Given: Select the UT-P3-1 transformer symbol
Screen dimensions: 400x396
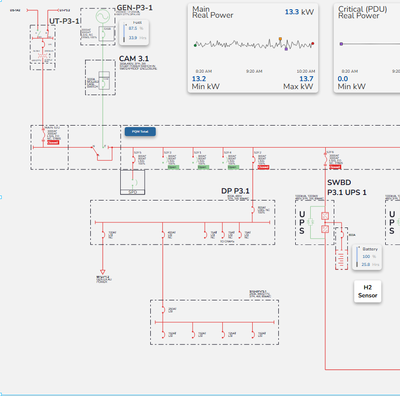Looking at the screenshot, I should (43, 56).
